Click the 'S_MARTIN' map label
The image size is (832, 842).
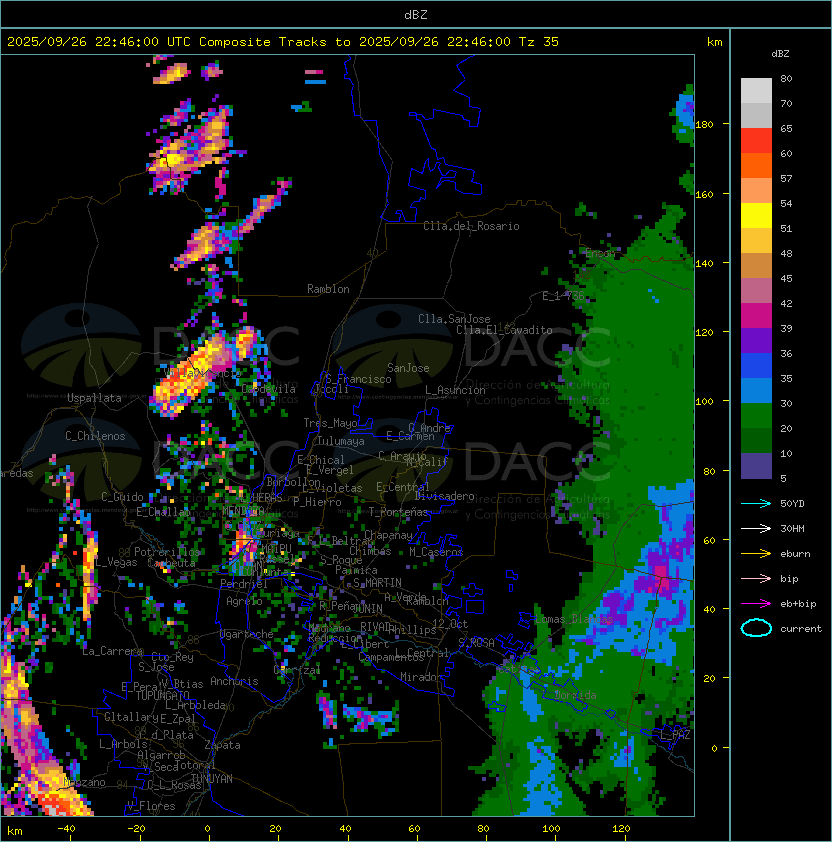(377, 583)
